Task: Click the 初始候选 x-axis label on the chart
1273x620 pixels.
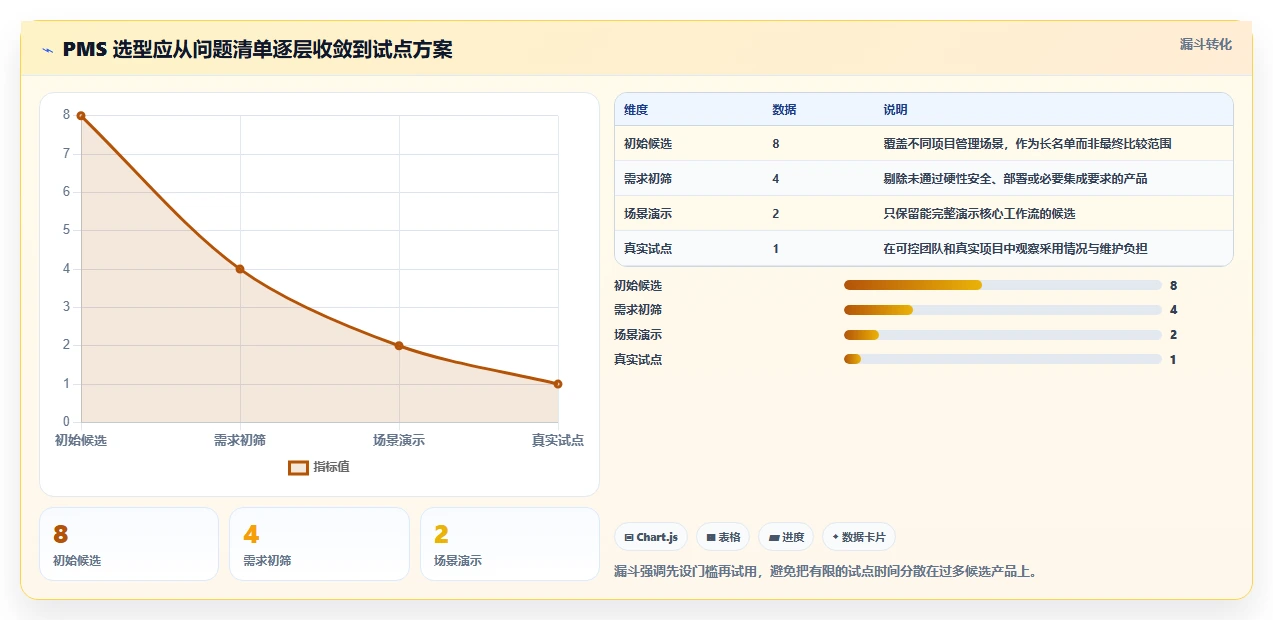Action: pyautogui.click(x=81, y=440)
